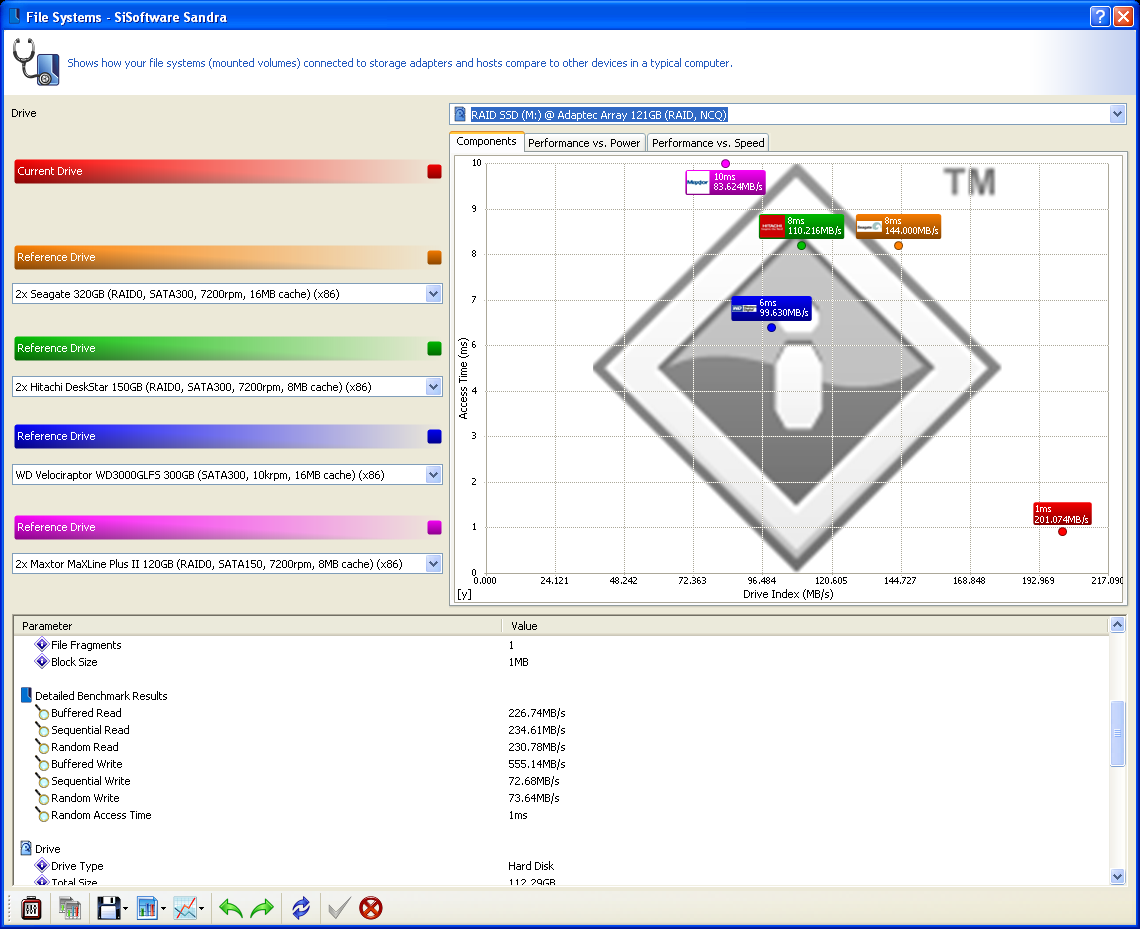Click the icon beside Sequential Read
This screenshot has height=929, width=1140.
42,729
